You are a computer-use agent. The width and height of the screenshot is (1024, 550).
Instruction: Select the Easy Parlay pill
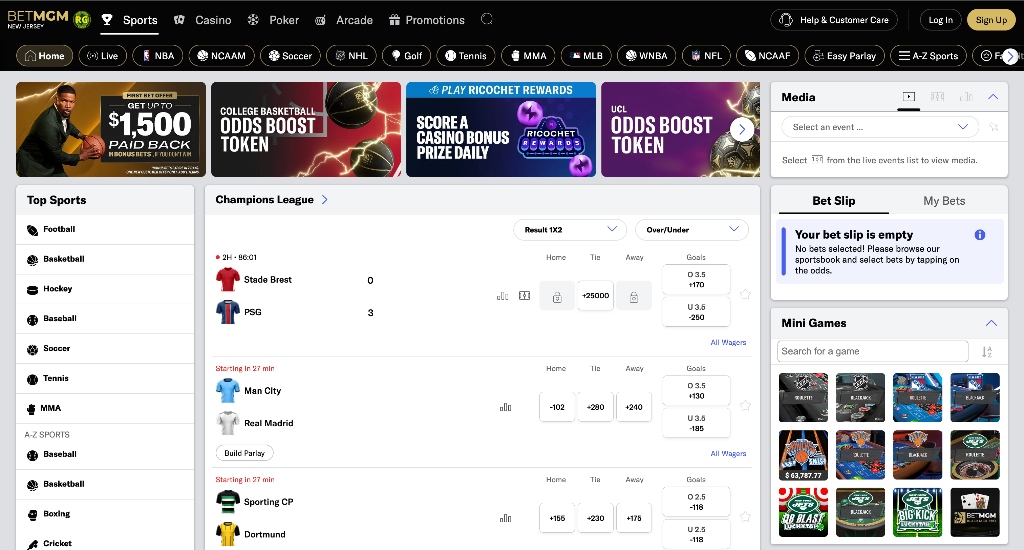pos(844,56)
